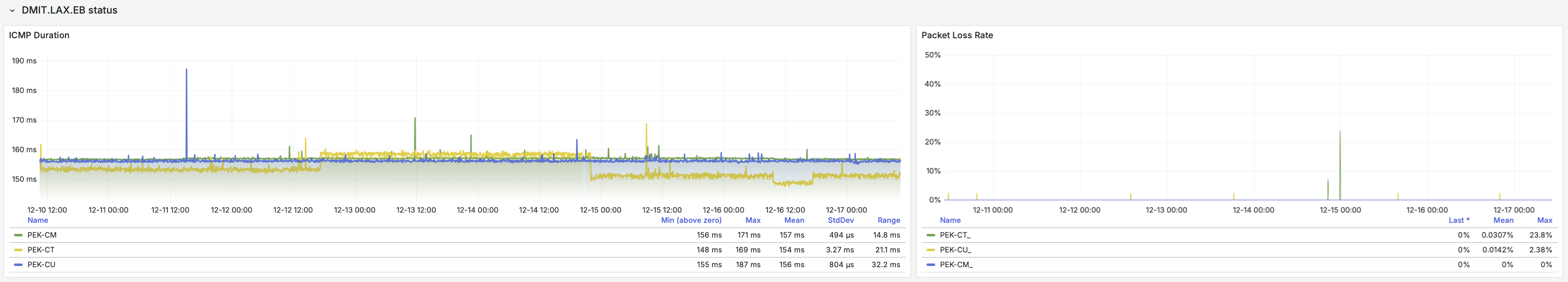Toggle PEK-CT_ label in Packet Loss legend
Screen dimensions: 1568x282
(955, 235)
